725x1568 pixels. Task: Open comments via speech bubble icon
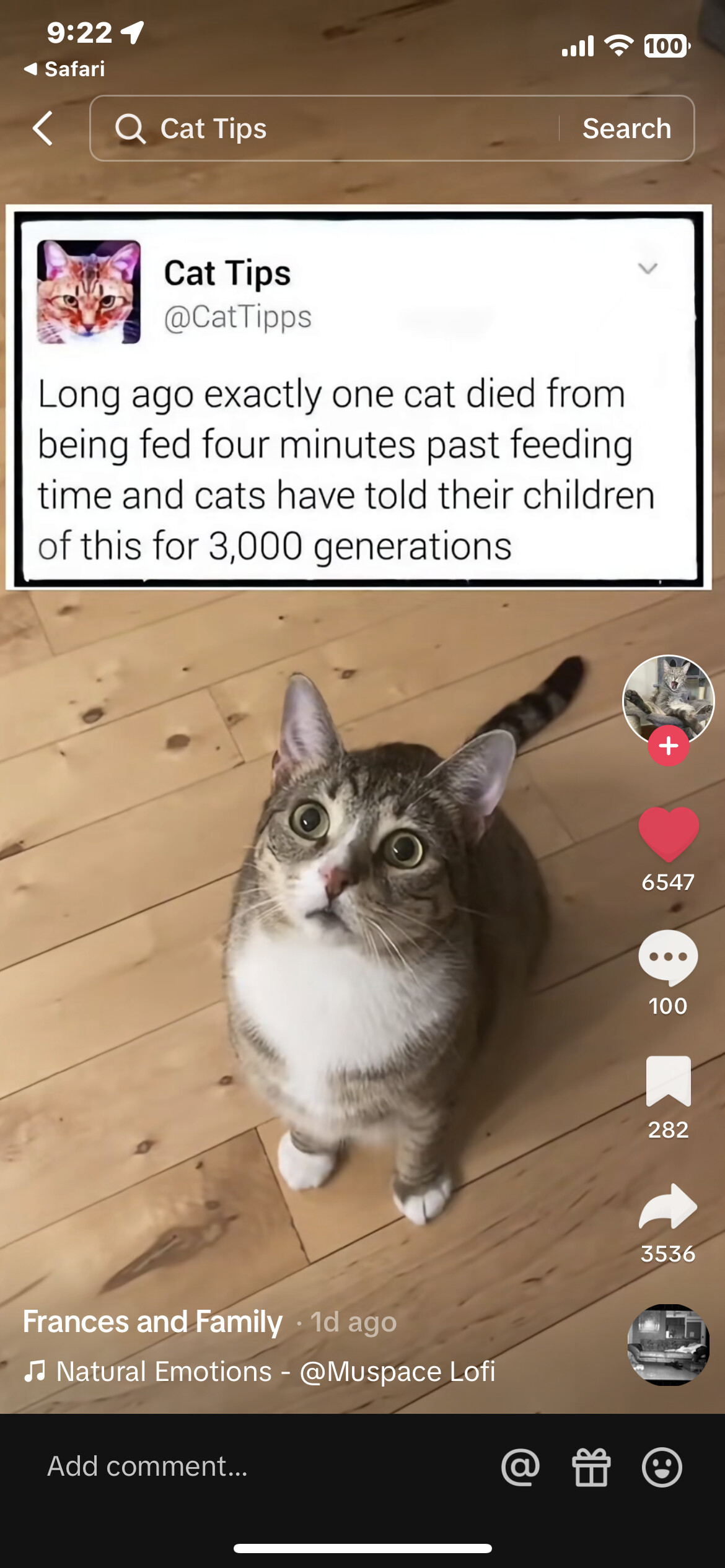pos(668,957)
